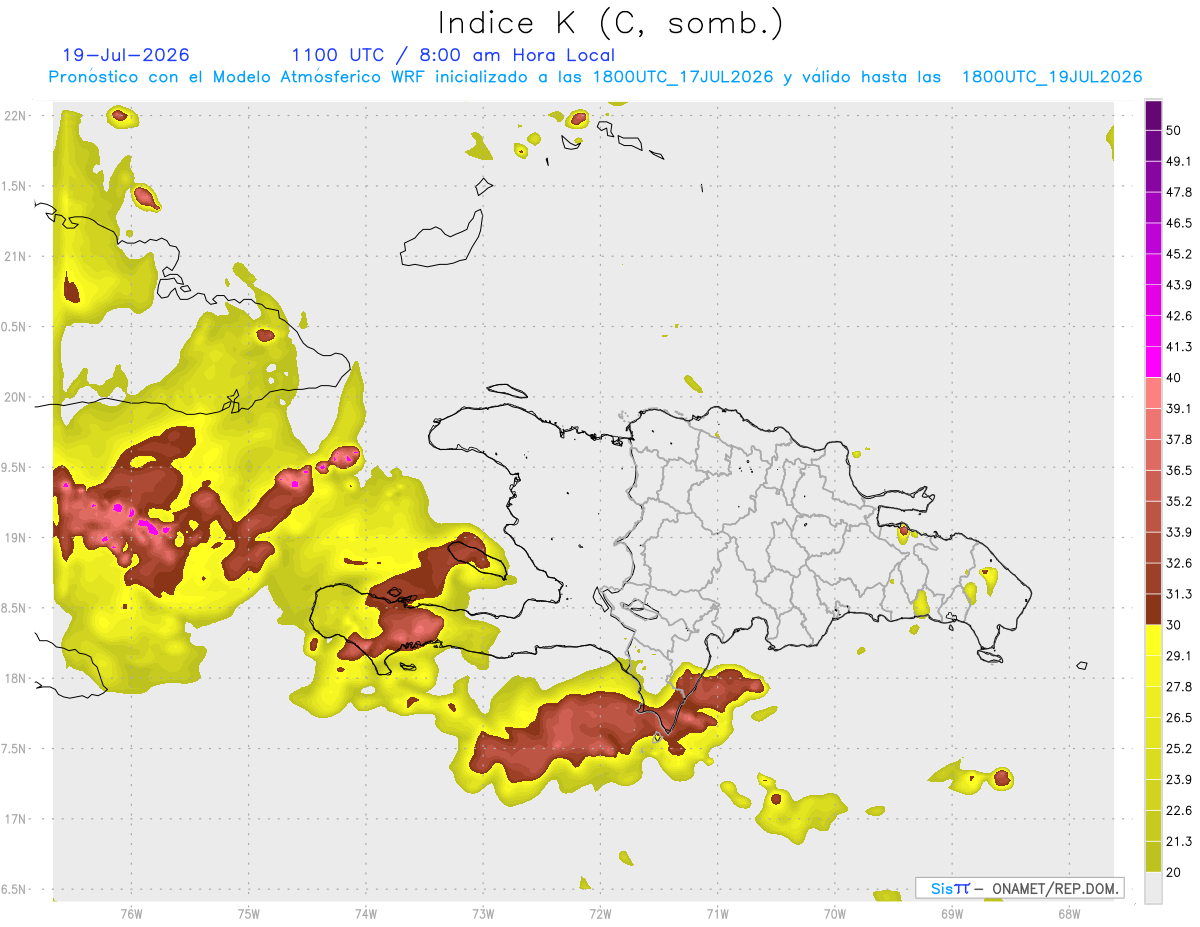Click the '76W' longitude axis label

pyautogui.click(x=131, y=915)
